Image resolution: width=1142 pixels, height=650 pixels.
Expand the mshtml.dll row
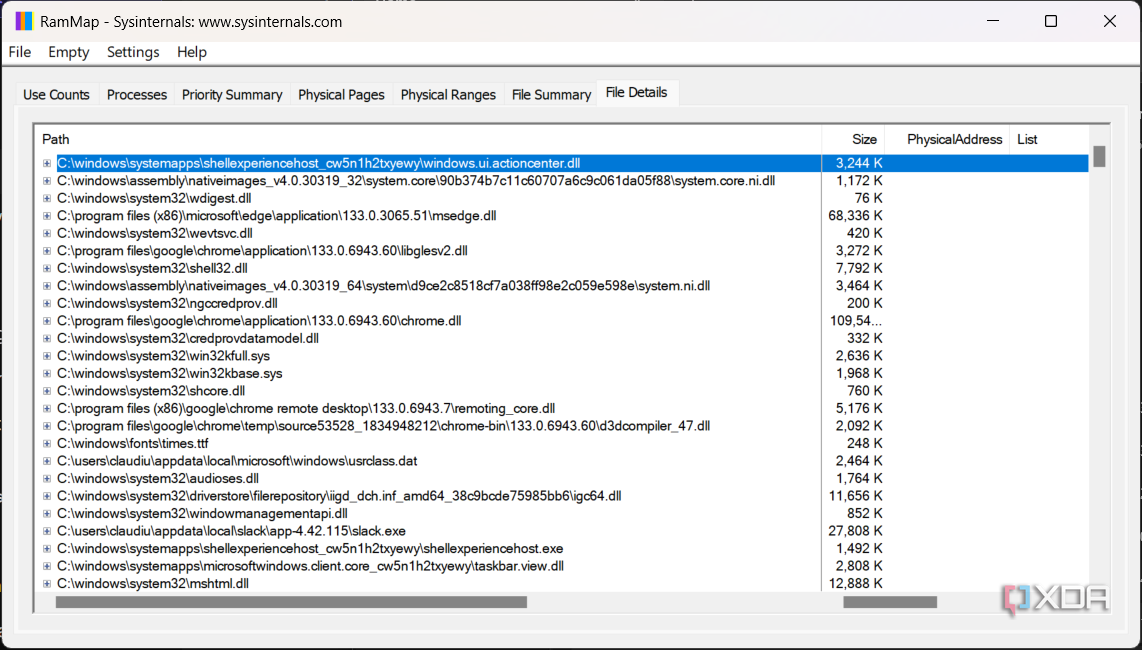click(x=47, y=583)
